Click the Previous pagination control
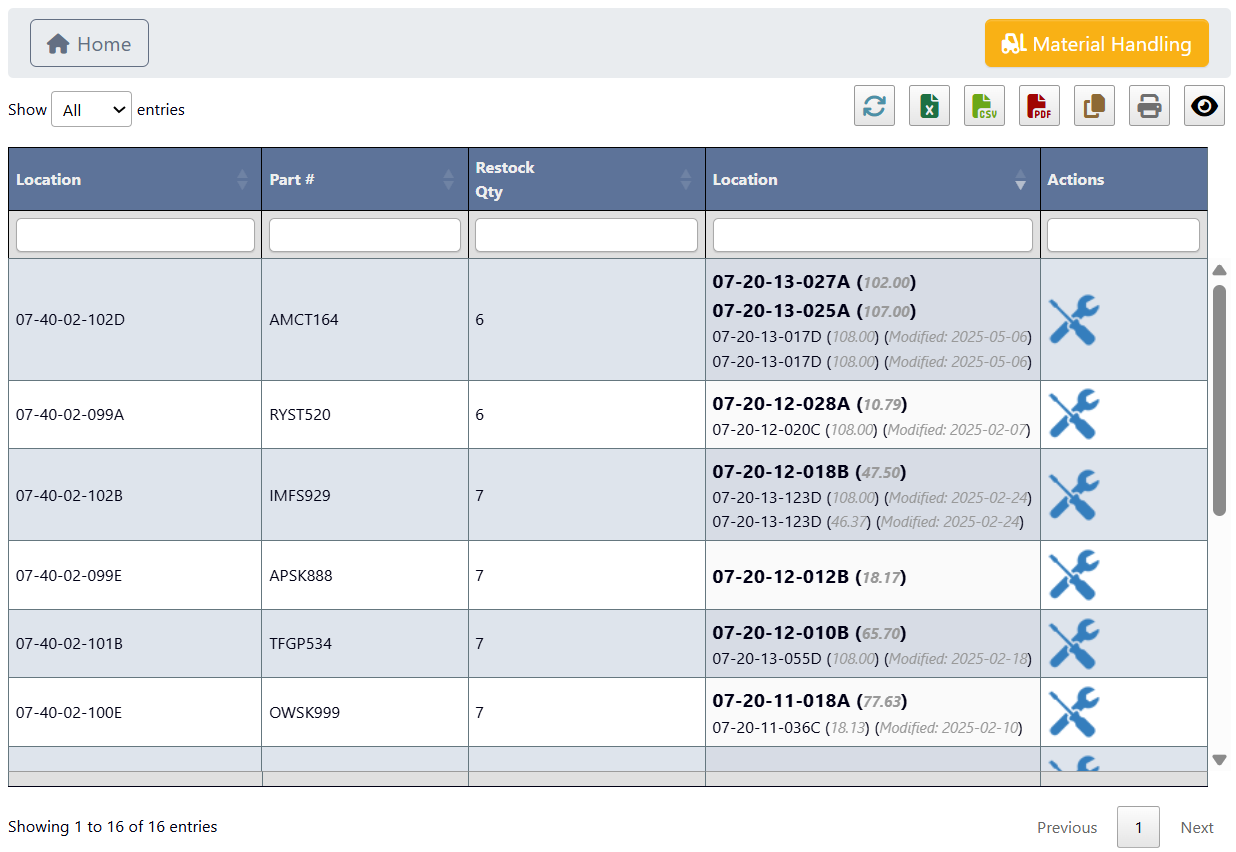The width and height of the screenshot is (1236, 852). pos(1066,827)
